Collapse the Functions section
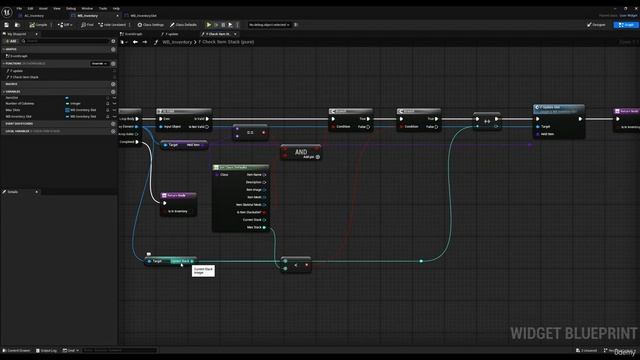Viewport: 640px width, 360px height. [x=4, y=64]
